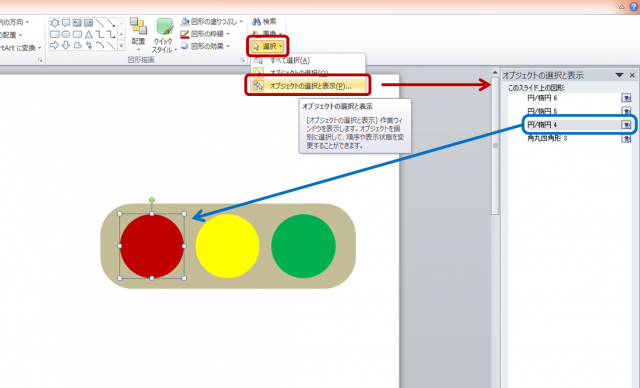Select the explosion star shape in gallery
This screenshot has height=388, width=640.
[55, 23]
